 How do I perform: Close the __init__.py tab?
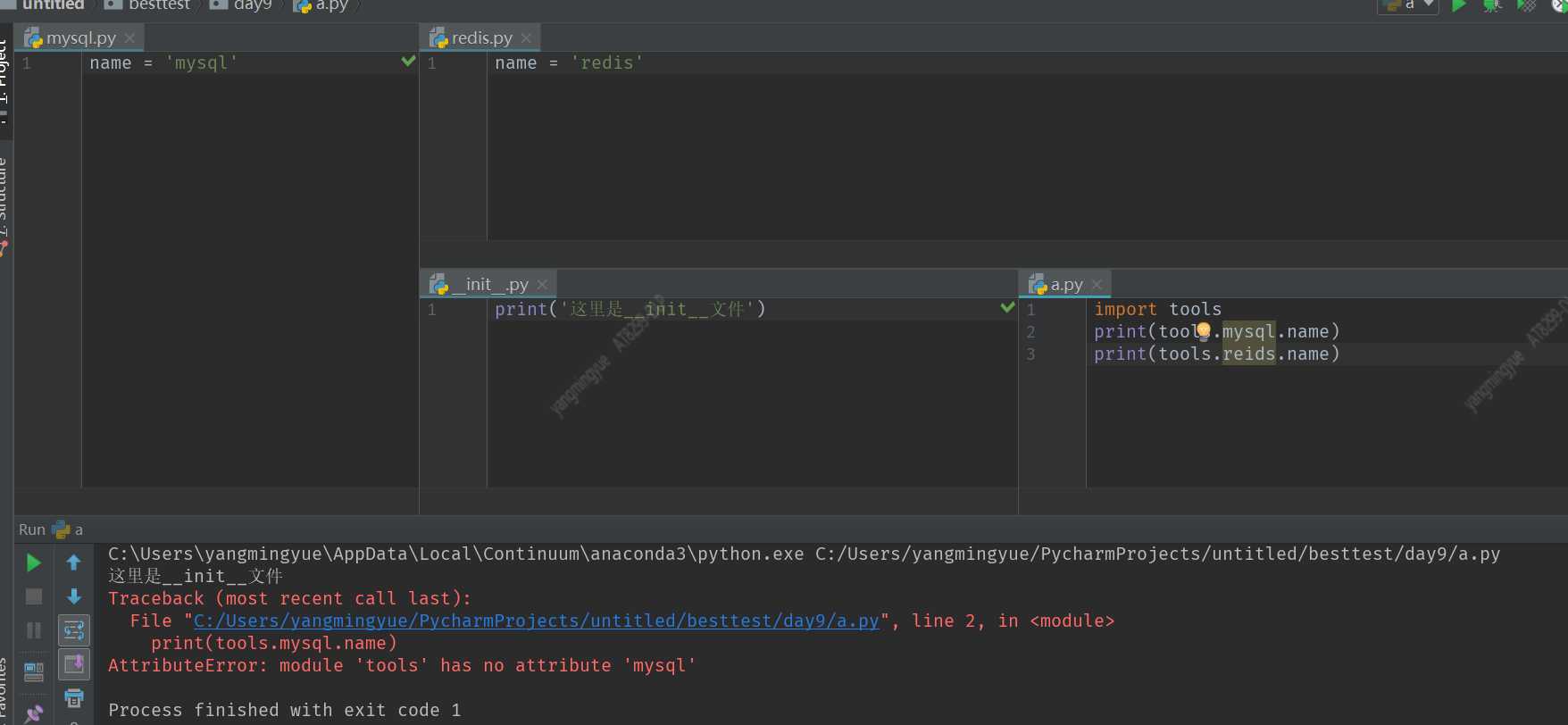click(x=542, y=285)
